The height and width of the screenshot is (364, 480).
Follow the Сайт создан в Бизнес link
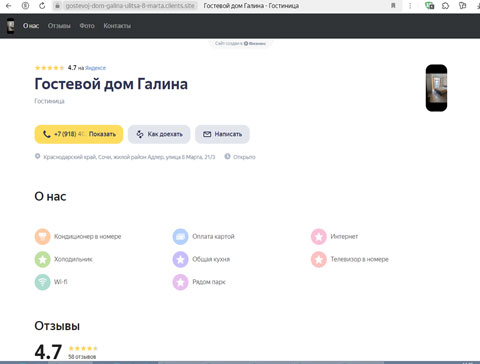click(x=240, y=43)
